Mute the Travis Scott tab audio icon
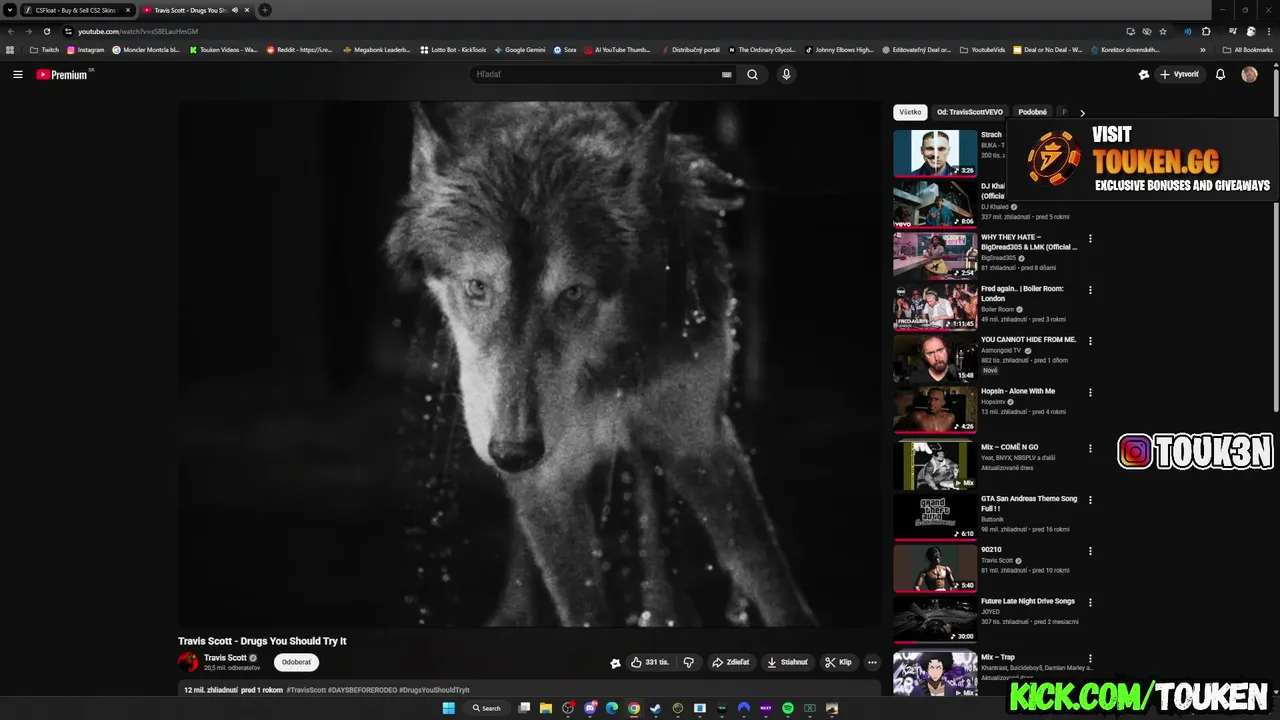The width and height of the screenshot is (1280, 720). (235, 10)
